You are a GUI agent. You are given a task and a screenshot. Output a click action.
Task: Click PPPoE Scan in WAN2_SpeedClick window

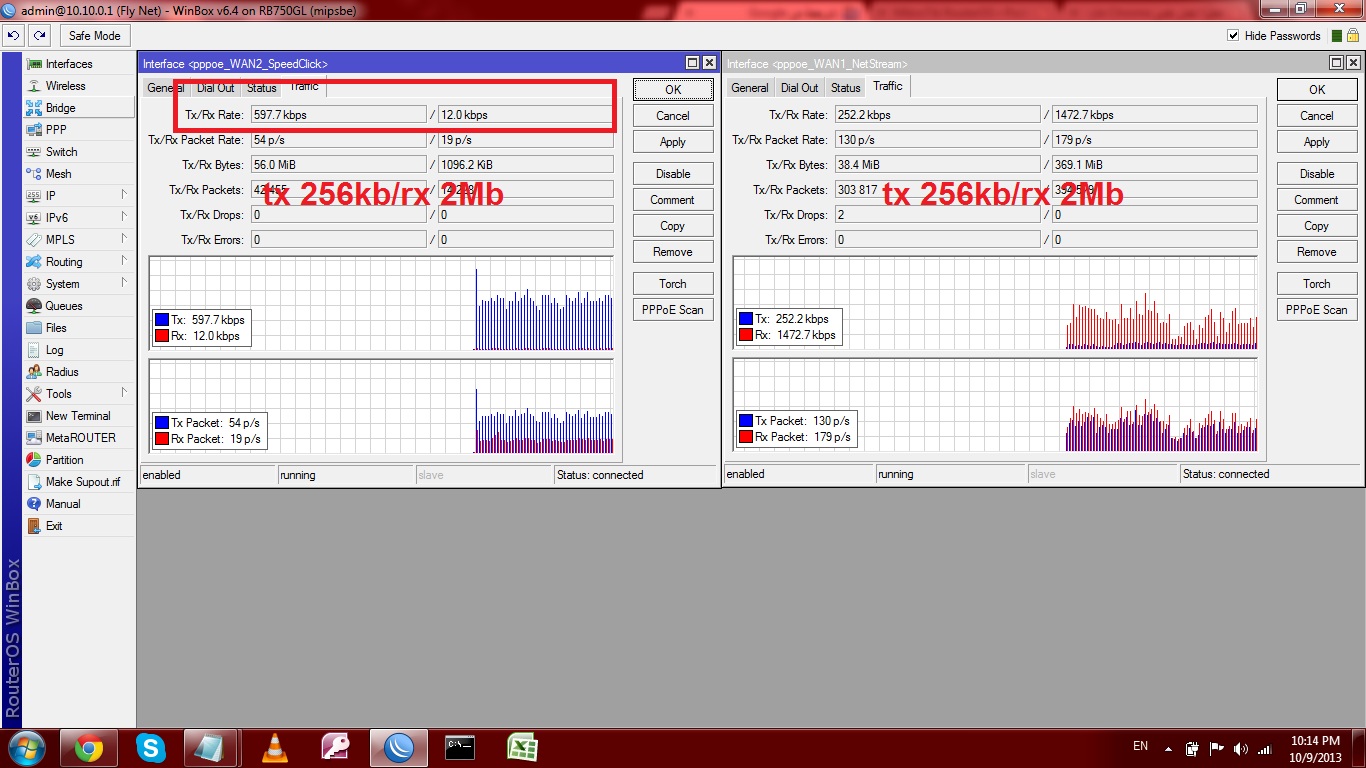click(x=673, y=310)
